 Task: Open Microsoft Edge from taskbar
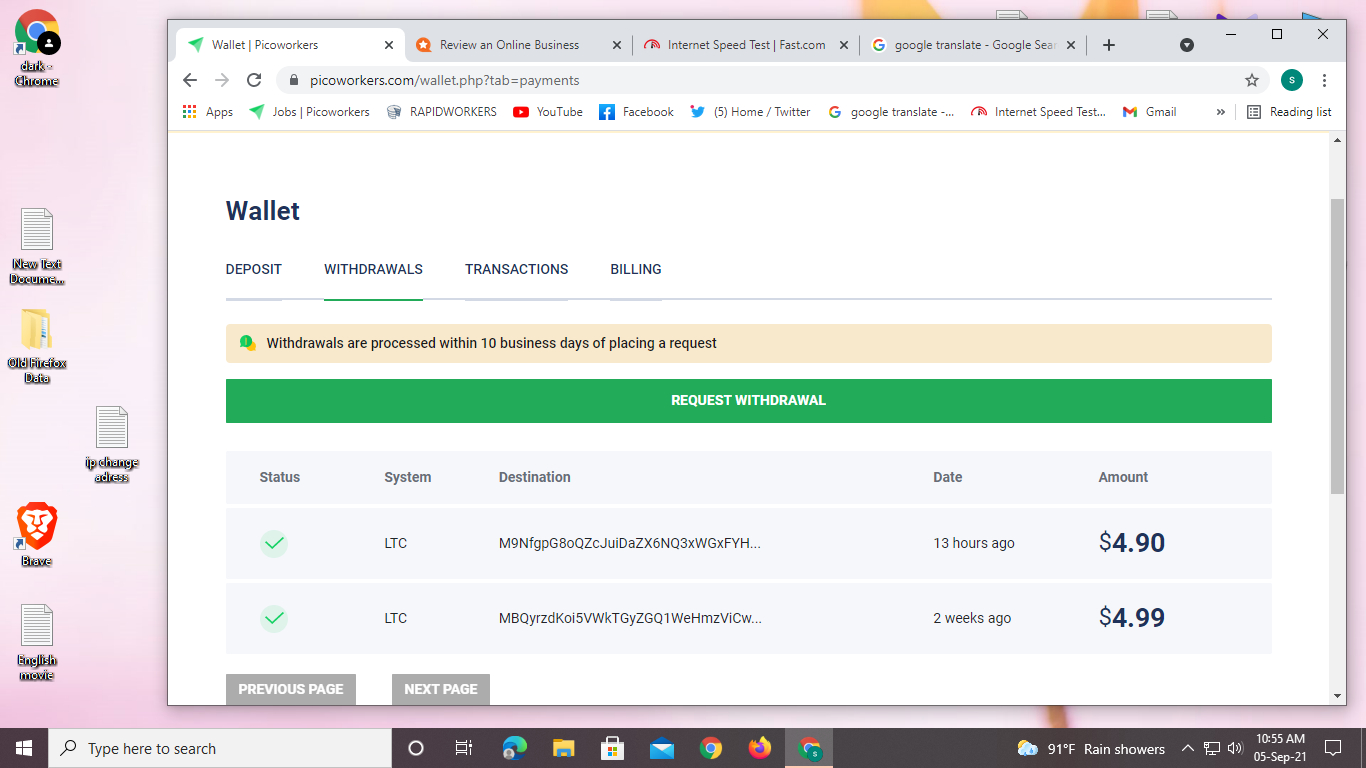[515, 748]
